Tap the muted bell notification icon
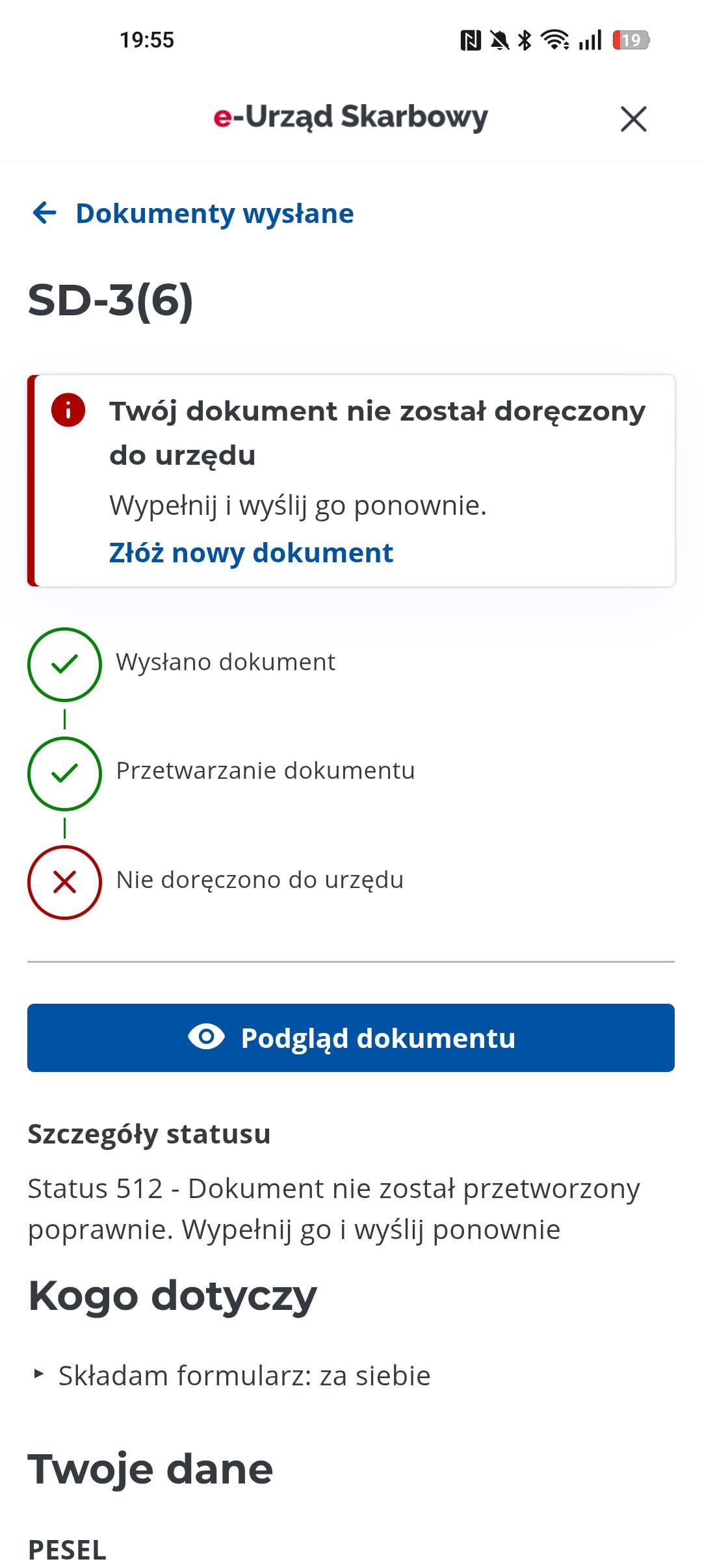This screenshot has width=702, height=1568. tap(499, 40)
